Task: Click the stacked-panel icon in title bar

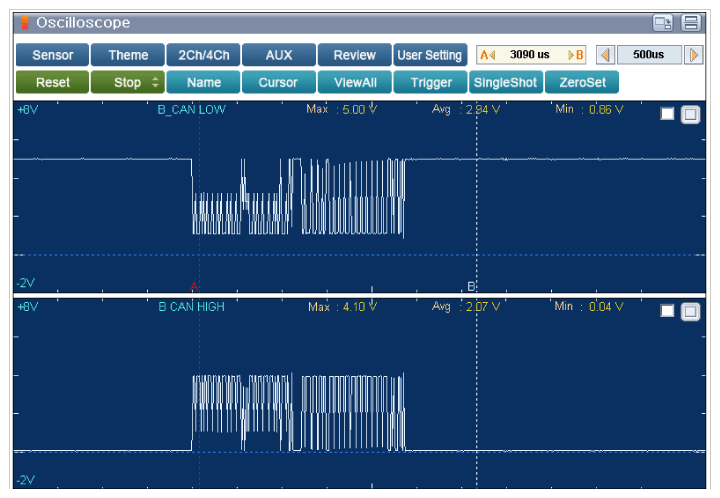Action: click(x=691, y=22)
